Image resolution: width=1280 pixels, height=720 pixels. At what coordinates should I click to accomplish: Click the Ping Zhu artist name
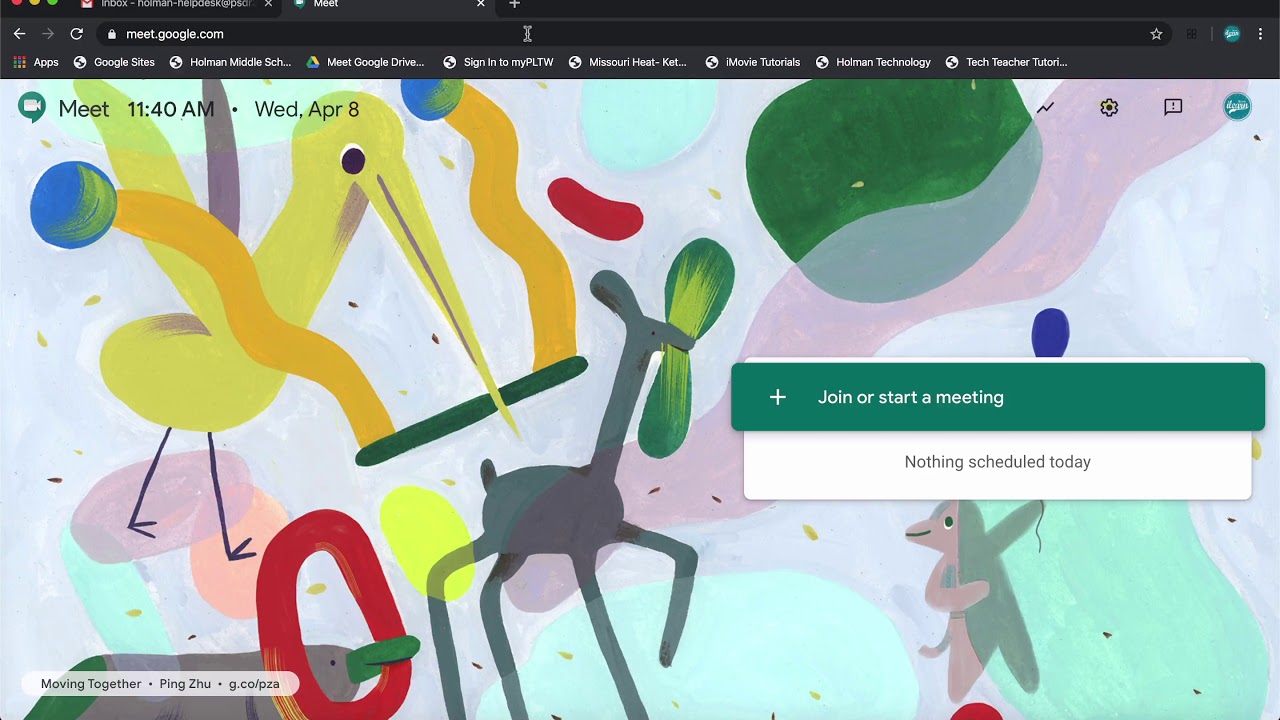[185, 684]
